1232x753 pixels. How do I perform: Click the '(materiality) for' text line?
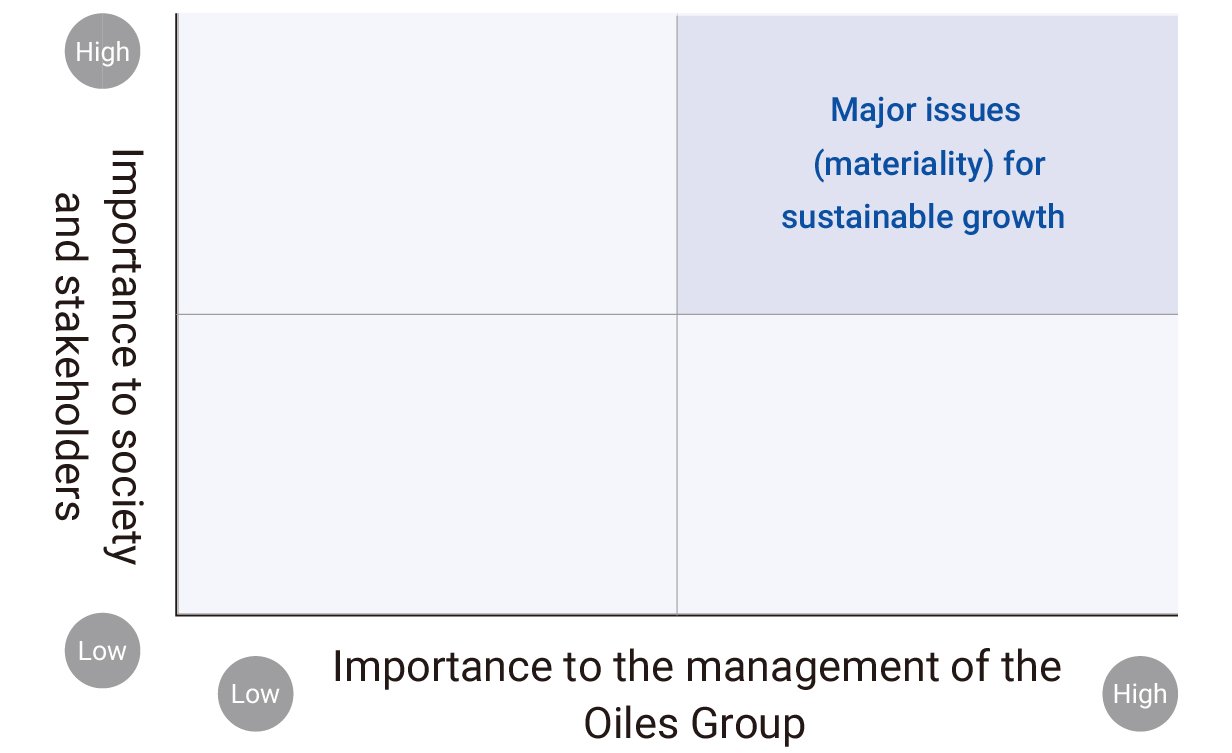point(929,163)
